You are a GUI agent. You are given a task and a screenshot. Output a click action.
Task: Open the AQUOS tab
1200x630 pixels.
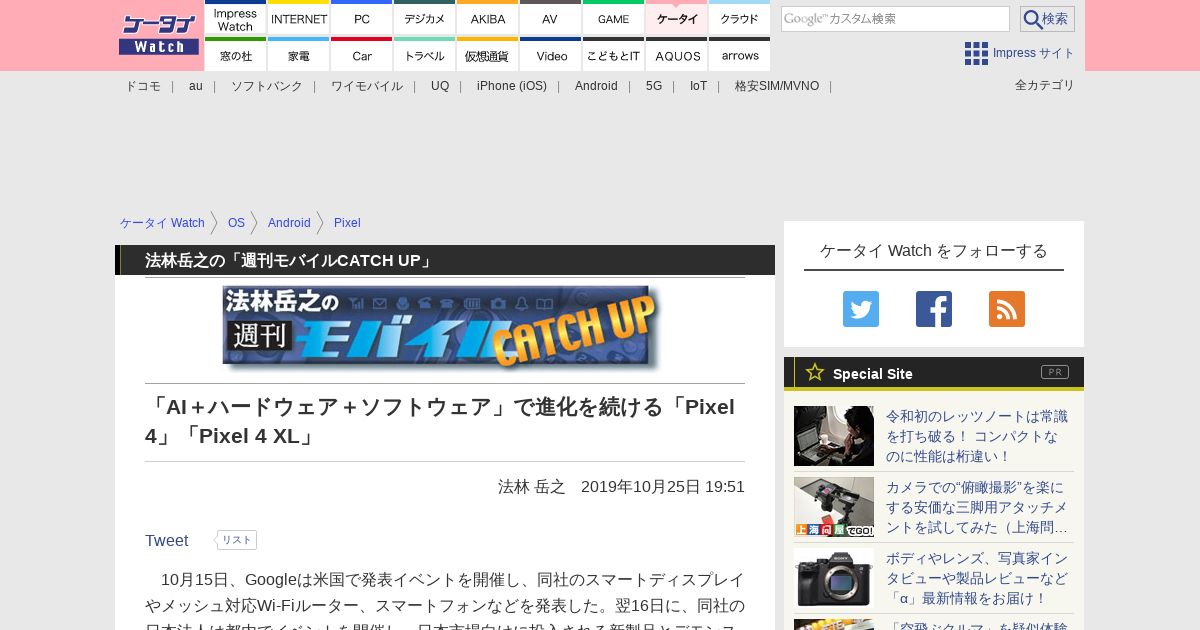677,55
